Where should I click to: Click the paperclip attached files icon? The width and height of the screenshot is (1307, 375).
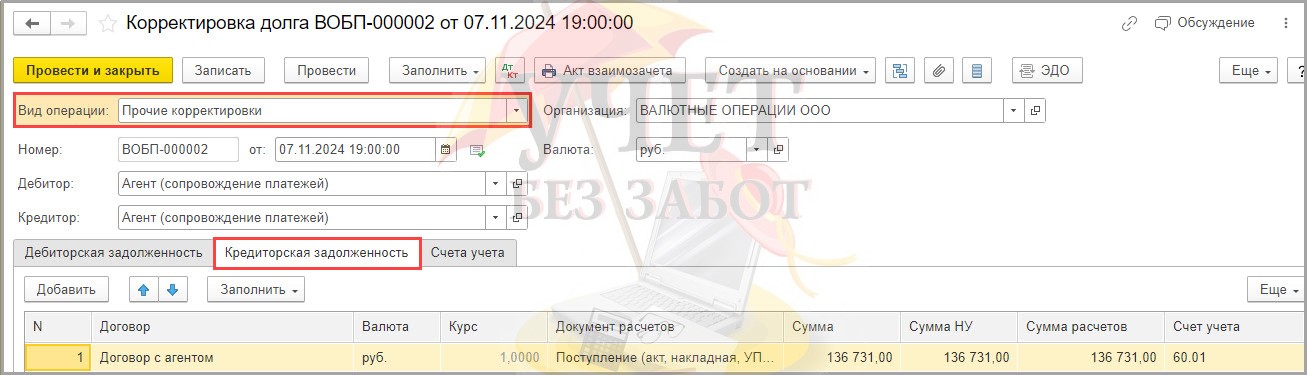pos(940,70)
